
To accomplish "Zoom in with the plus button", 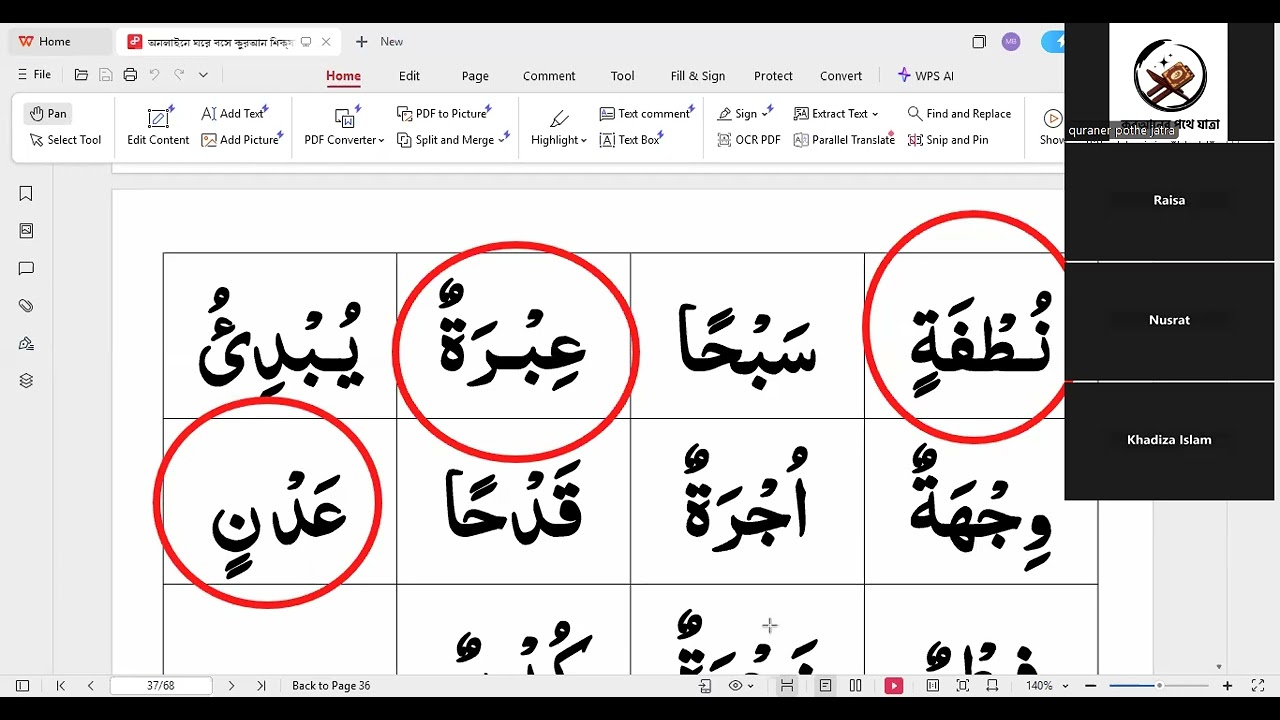I will pyautogui.click(x=1227, y=686).
